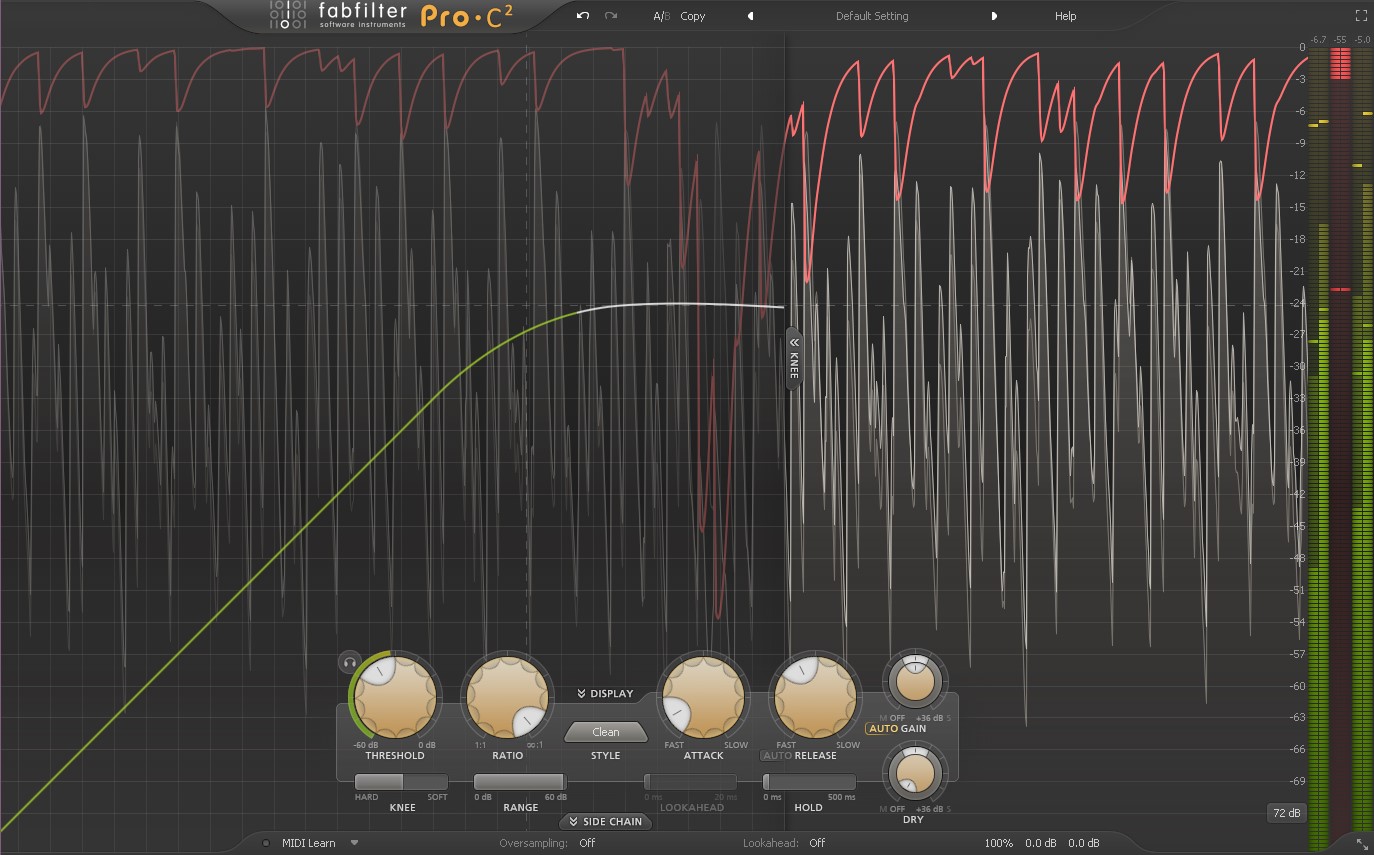Click the Range slider
The width and height of the screenshot is (1374, 855).
coord(520,782)
